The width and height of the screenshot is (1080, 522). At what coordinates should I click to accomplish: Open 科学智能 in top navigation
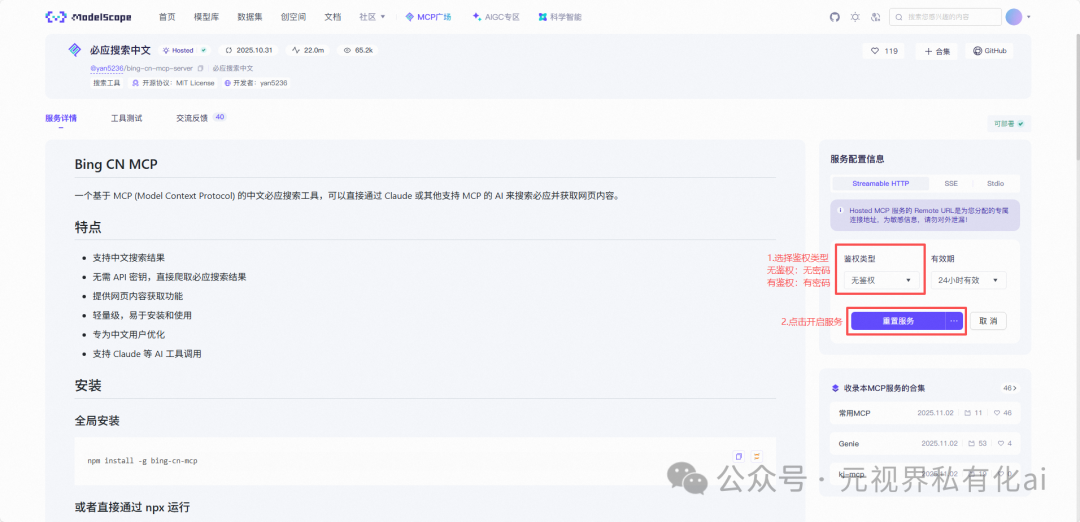pyautogui.click(x=560, y=17)
